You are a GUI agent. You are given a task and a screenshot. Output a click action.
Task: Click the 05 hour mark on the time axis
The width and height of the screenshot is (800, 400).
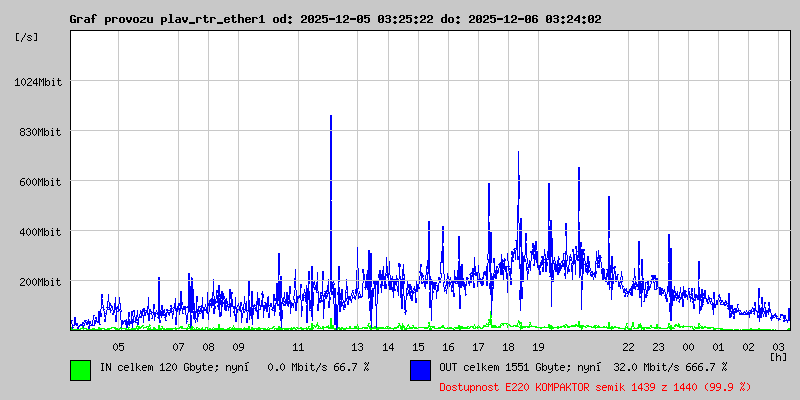click(x=118, y=347)
